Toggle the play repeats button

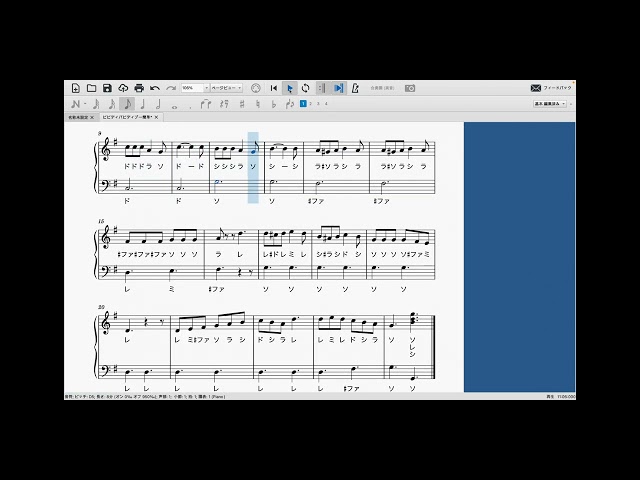322,88
